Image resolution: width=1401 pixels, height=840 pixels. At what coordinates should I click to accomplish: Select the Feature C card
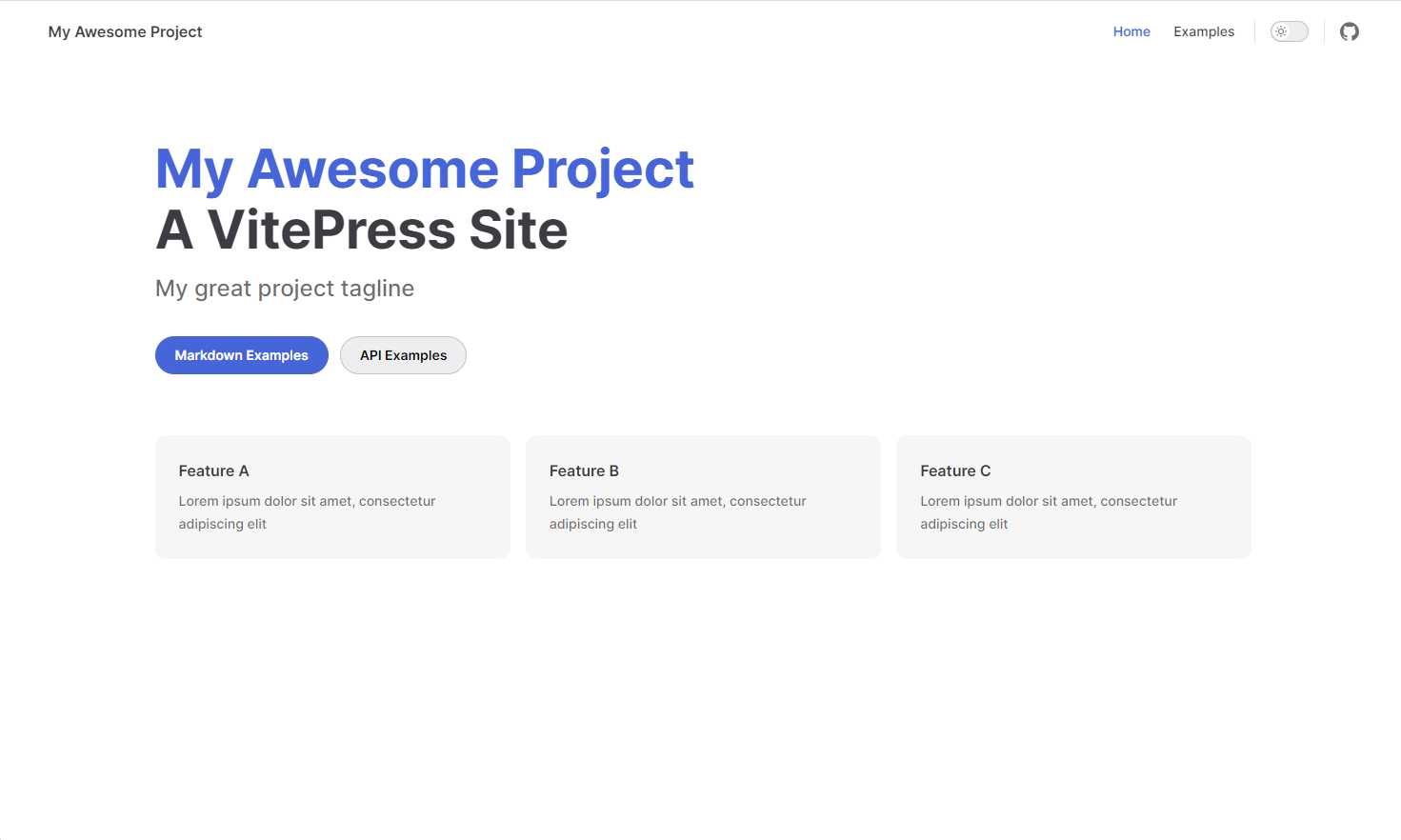1073,497
